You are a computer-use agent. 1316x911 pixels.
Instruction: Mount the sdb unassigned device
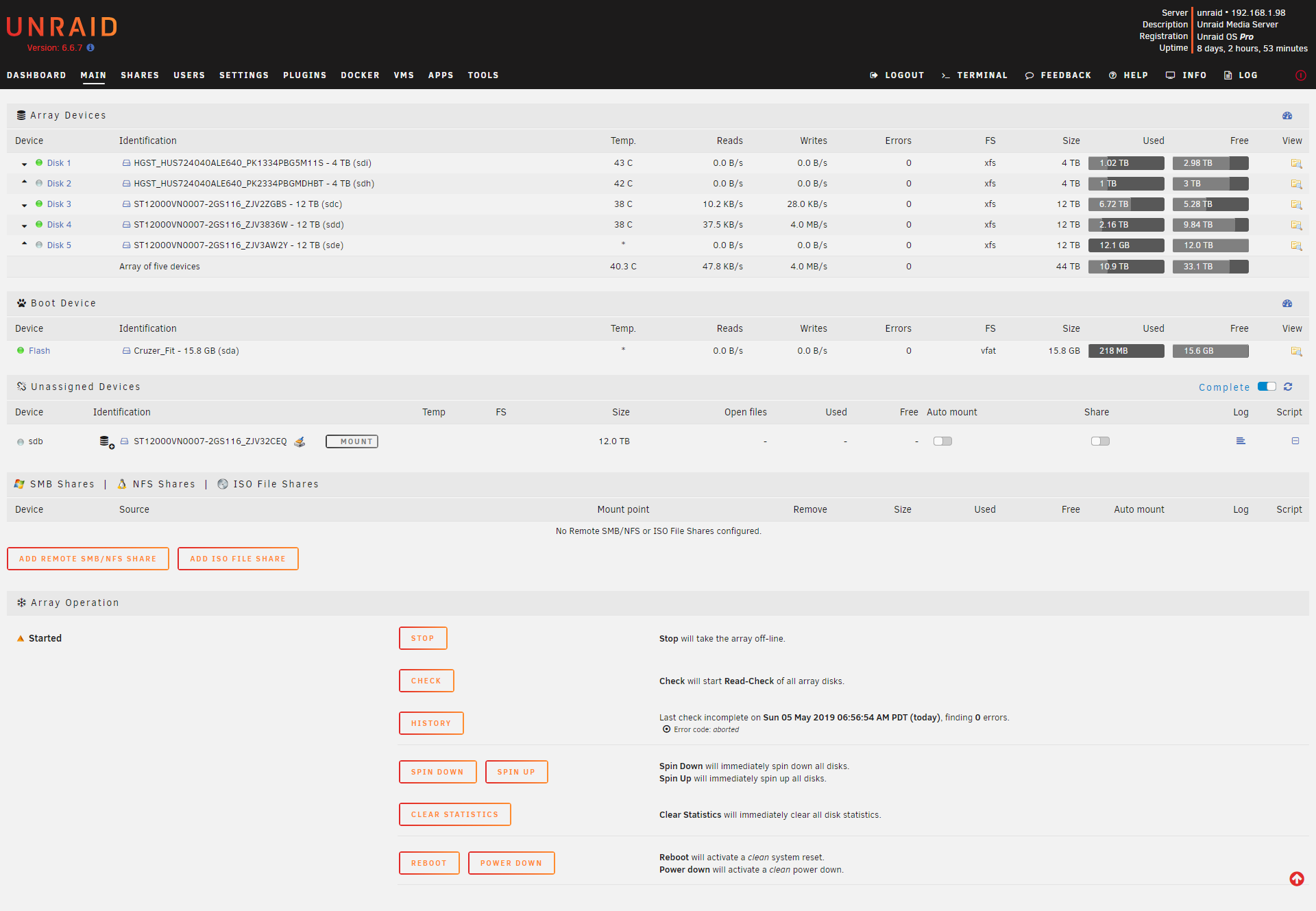pyautogui.click(x=352, y=441)
